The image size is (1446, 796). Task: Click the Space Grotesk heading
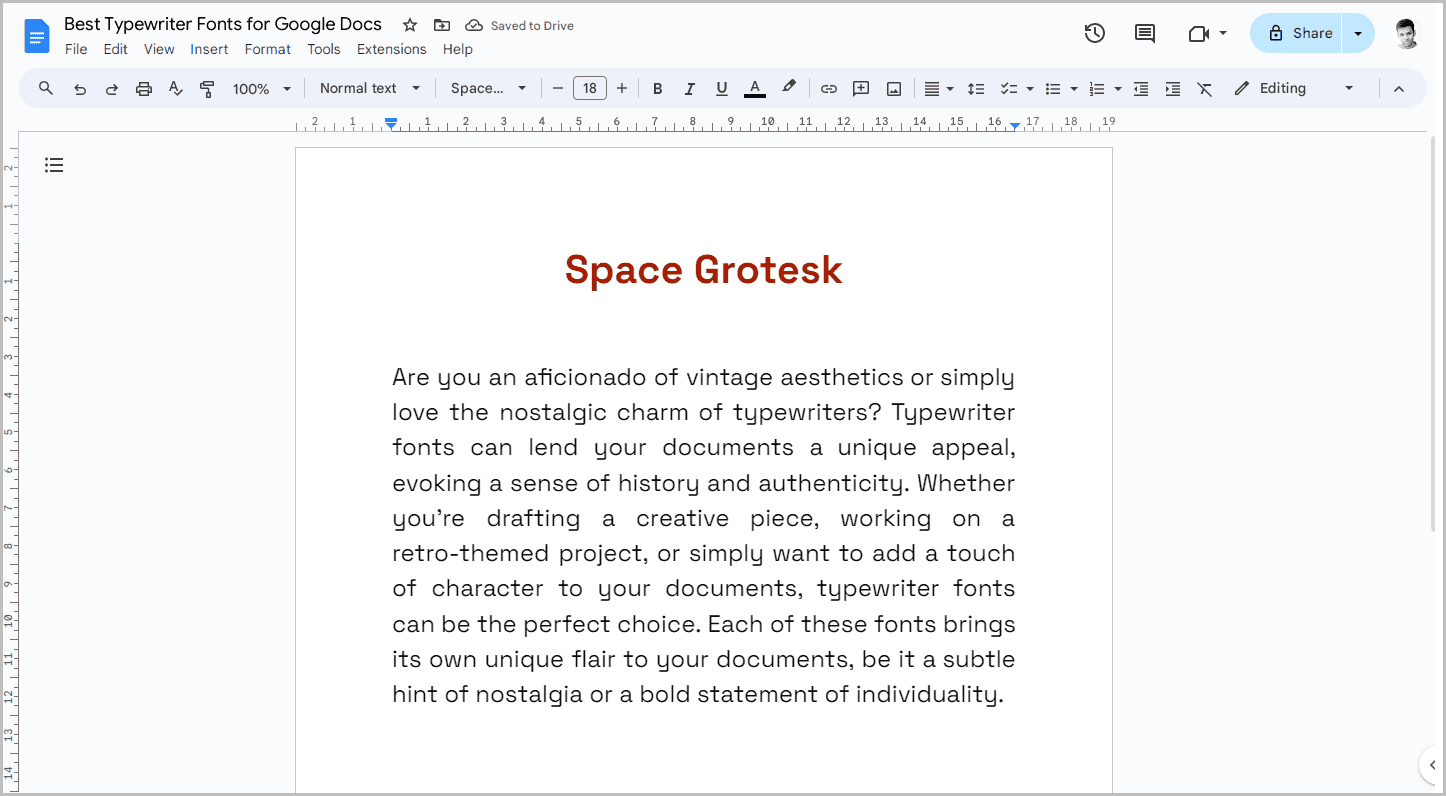[703, 270]
